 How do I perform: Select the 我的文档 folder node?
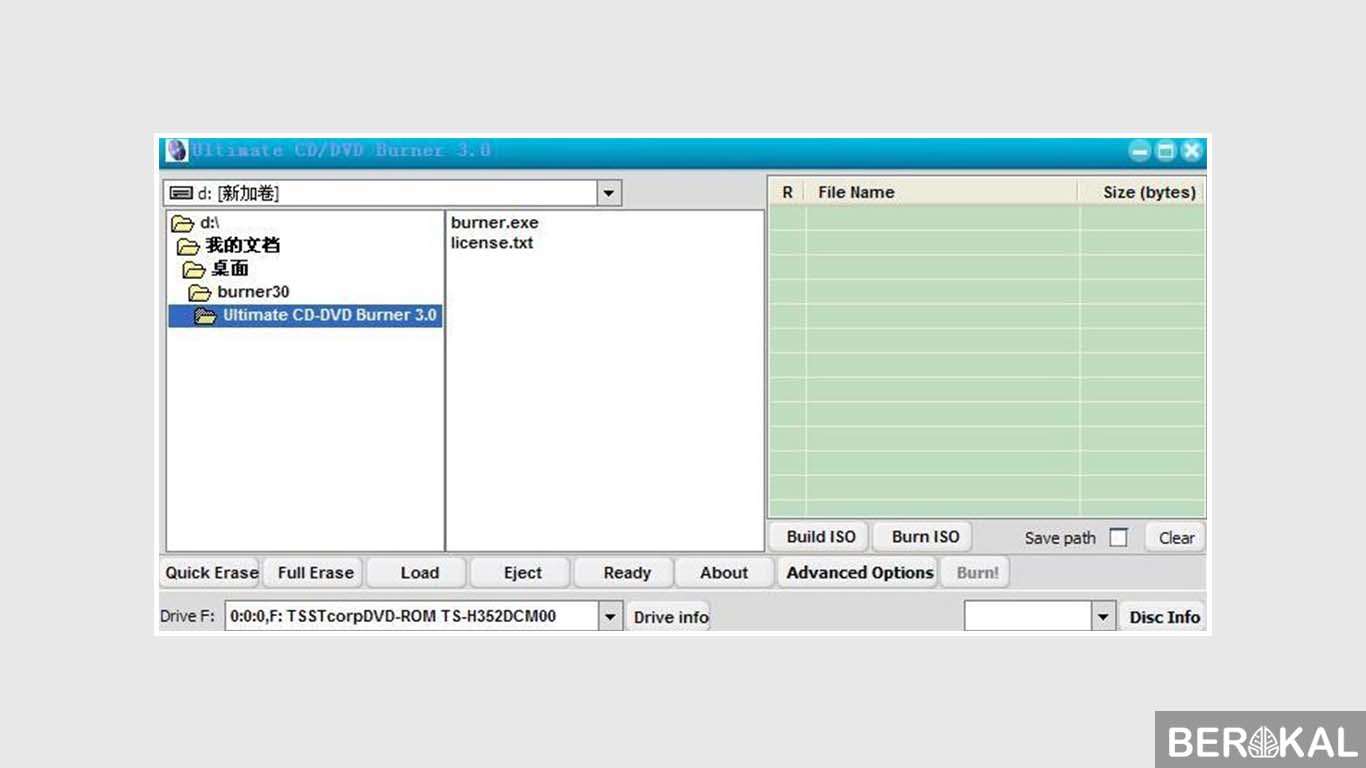(242, 246)
